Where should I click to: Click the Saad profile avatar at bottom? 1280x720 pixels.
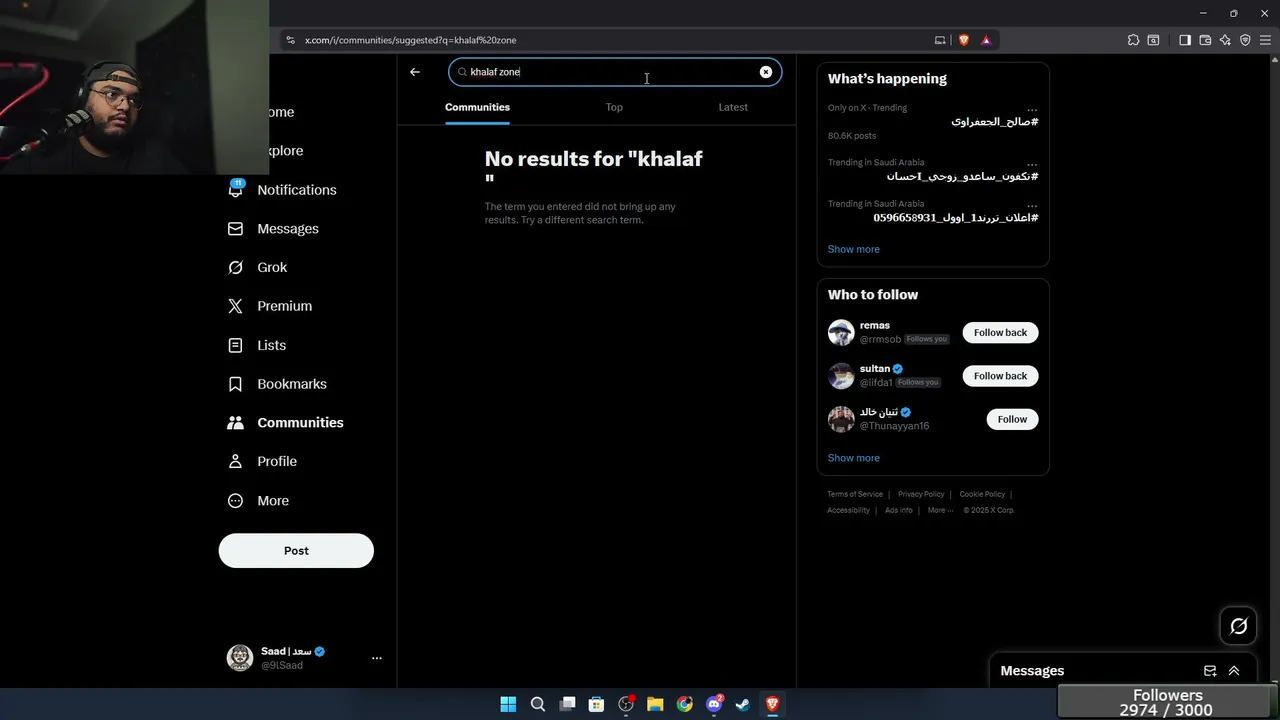click(240, 657)
